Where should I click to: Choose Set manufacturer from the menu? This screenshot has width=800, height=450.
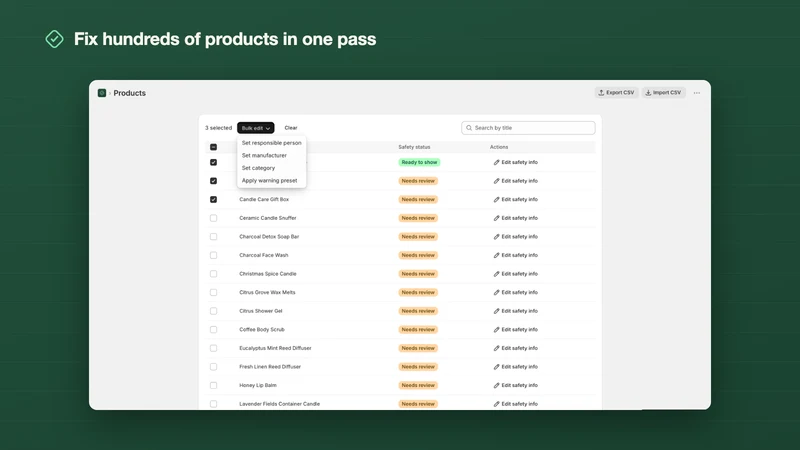pyautogui.click(x=264, y=155)
